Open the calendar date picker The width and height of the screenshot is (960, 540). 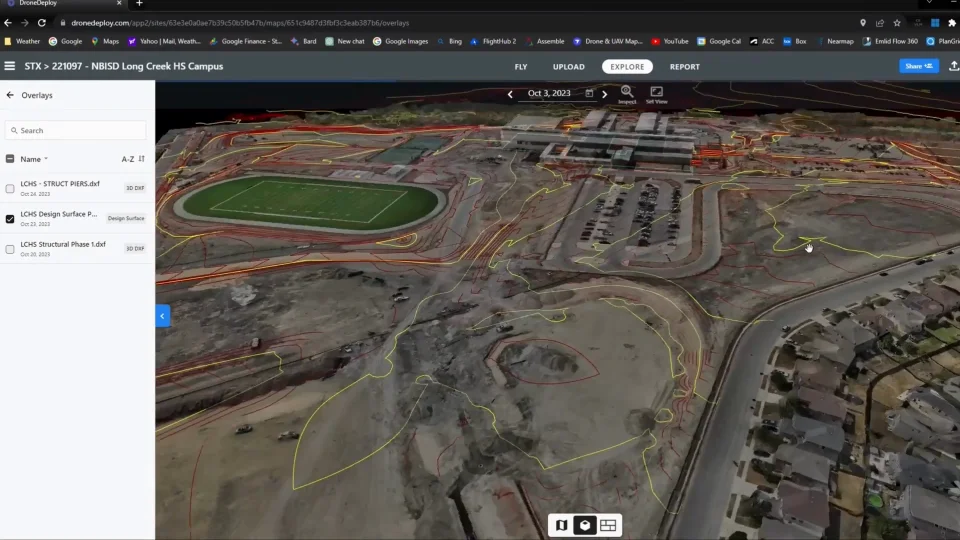pyautogui.click(x=589, y=93)
